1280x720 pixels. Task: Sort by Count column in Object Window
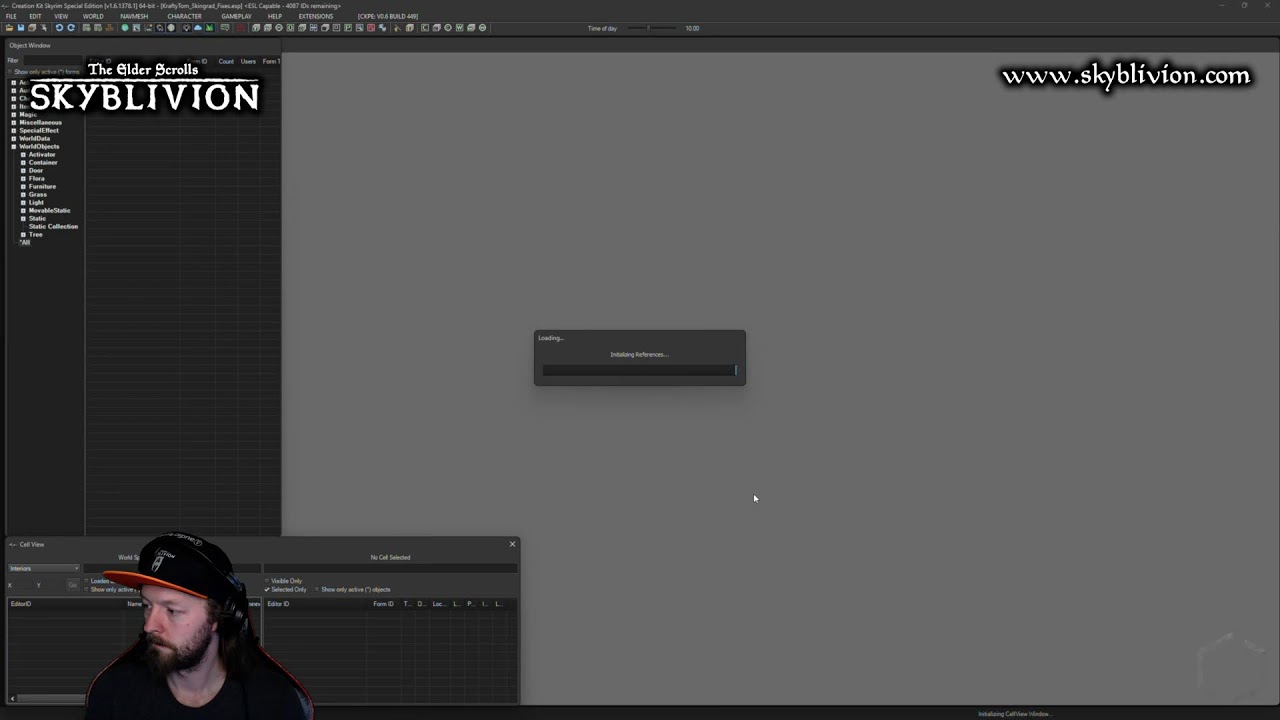click(226, 61)
